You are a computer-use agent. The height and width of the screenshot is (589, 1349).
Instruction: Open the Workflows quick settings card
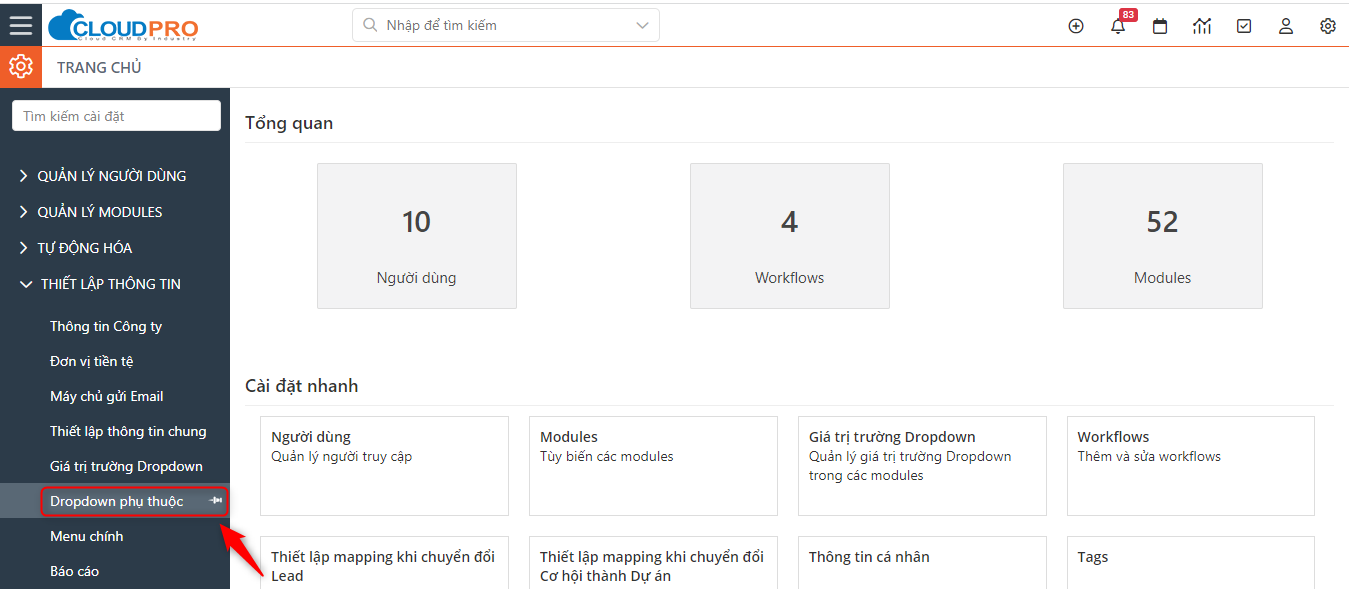(1190, 466)
